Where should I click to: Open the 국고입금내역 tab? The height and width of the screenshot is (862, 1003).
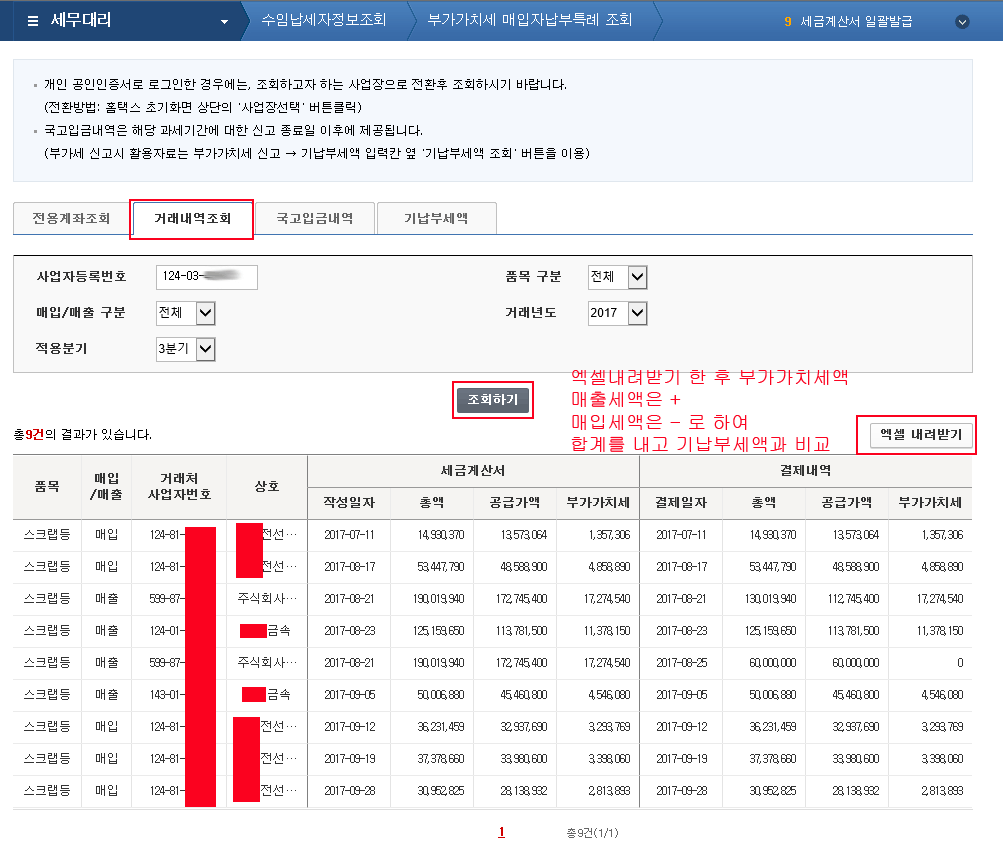pos(314,218)
